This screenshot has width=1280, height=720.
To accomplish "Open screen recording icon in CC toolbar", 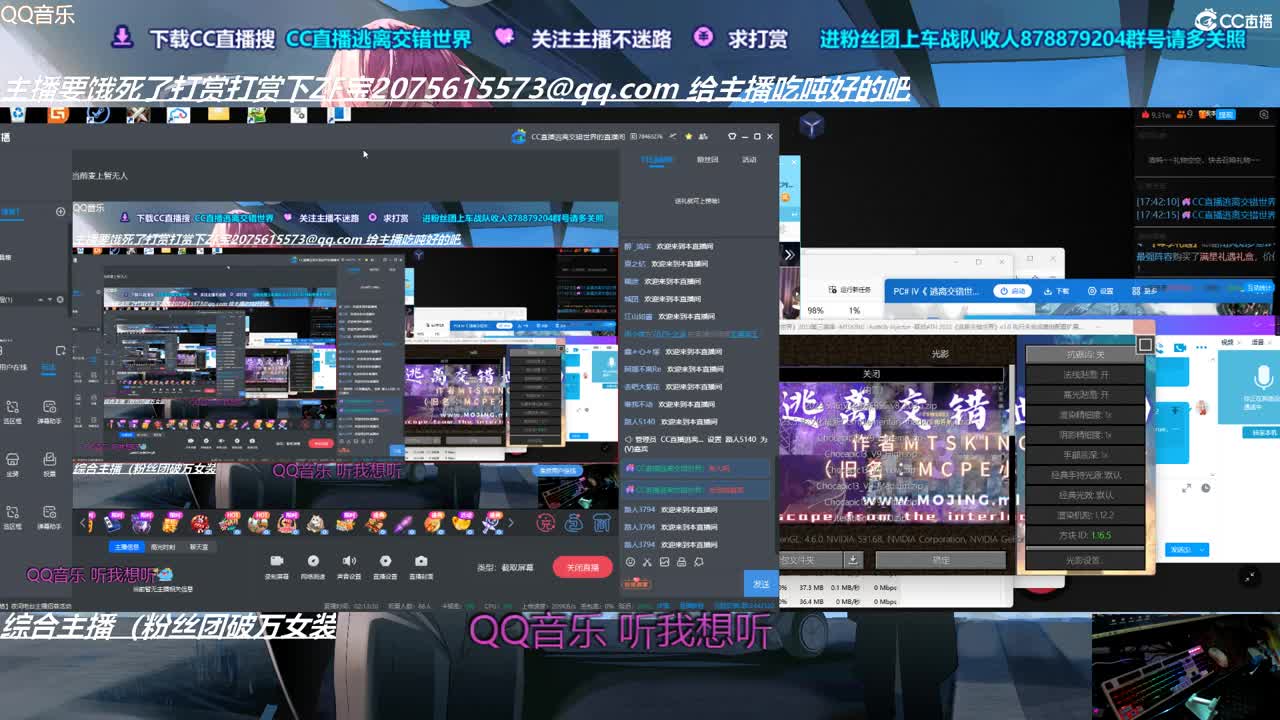I will [277, 561].
